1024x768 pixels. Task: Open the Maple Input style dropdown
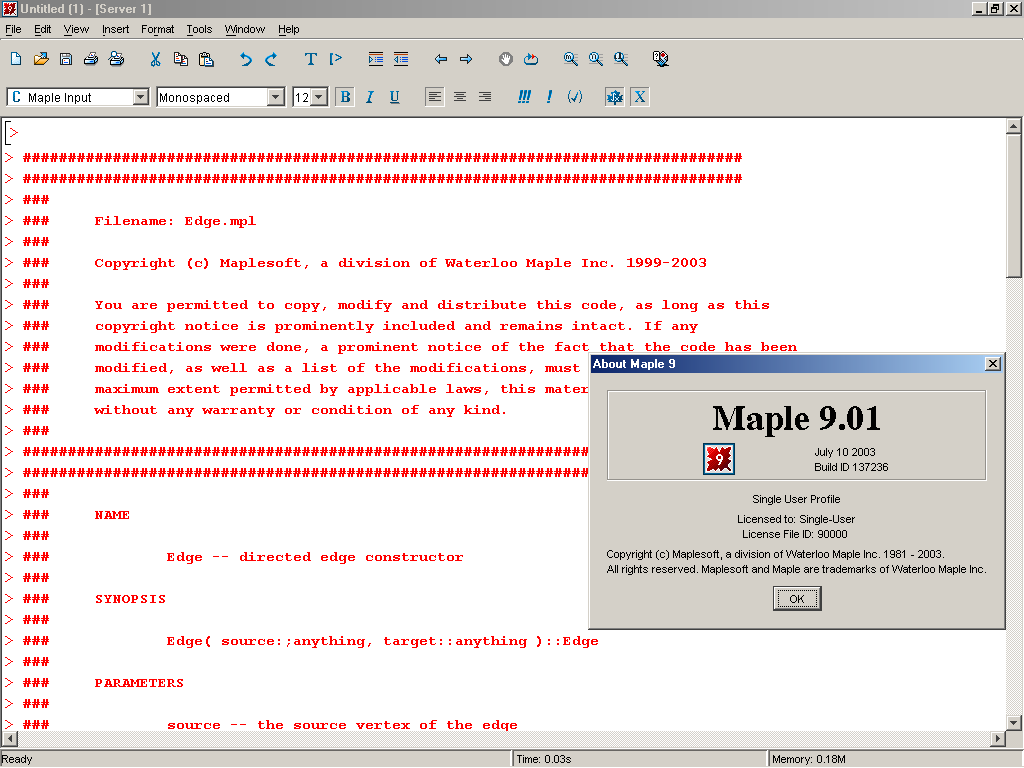coord(140,97)
